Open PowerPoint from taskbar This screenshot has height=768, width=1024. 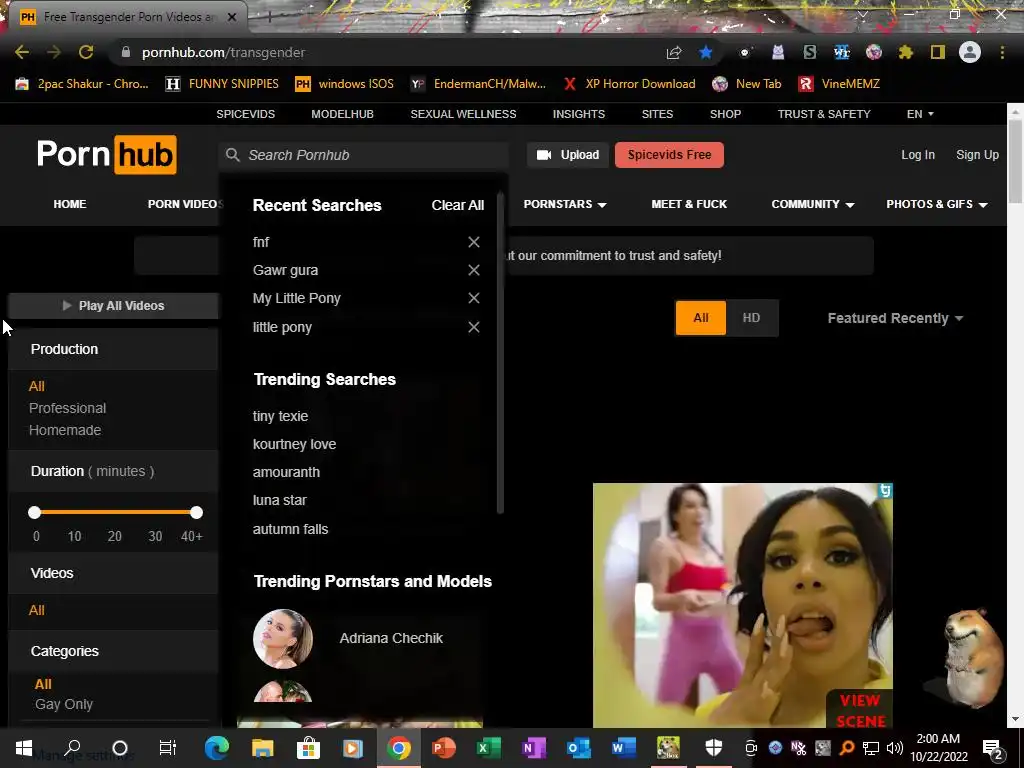point(444,748)
